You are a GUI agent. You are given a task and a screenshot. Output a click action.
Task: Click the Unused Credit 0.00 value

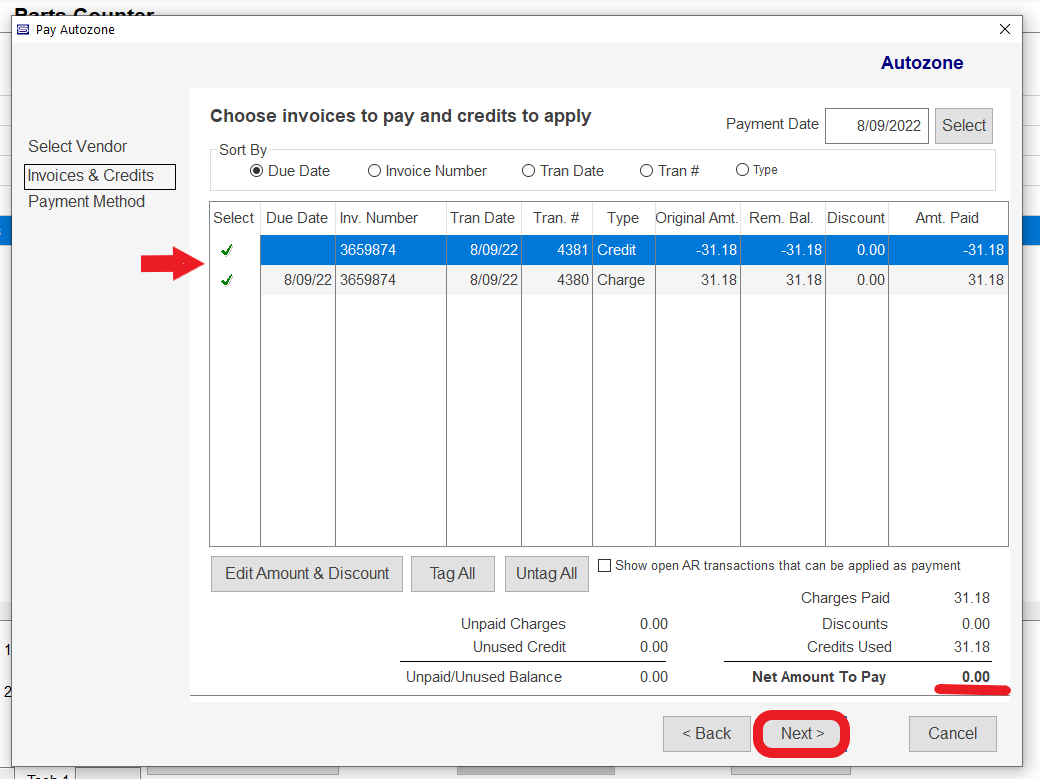coord(654,647)
